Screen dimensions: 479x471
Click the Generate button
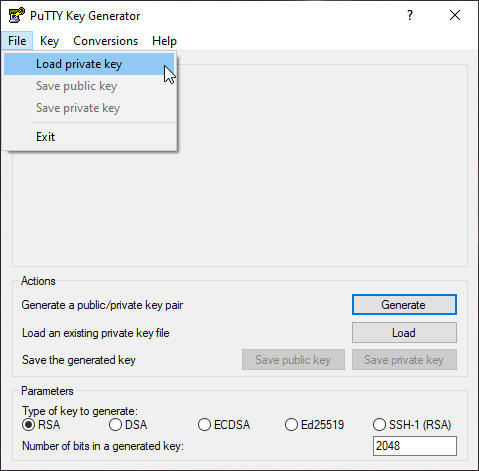[x=404, y=305]
